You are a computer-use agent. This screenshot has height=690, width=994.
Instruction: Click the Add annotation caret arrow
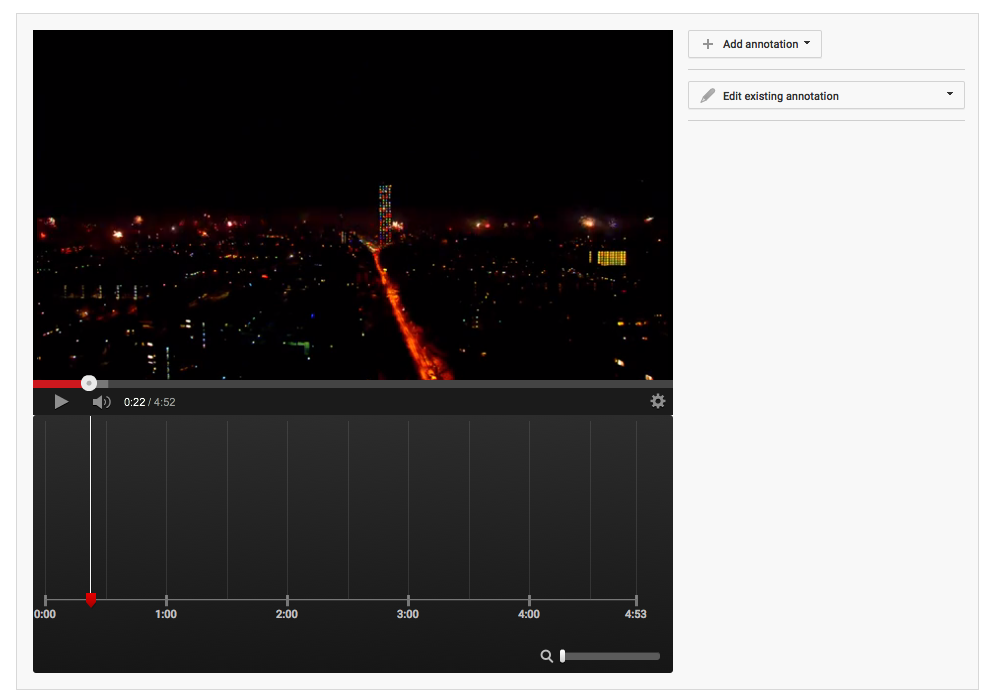(x=807, y=43)
